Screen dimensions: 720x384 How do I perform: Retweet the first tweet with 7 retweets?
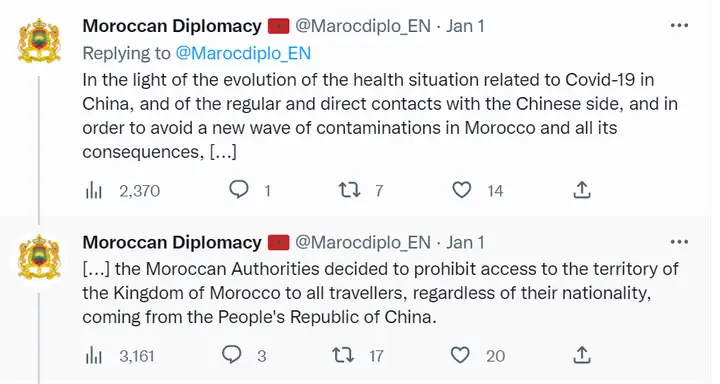point(349,190)
